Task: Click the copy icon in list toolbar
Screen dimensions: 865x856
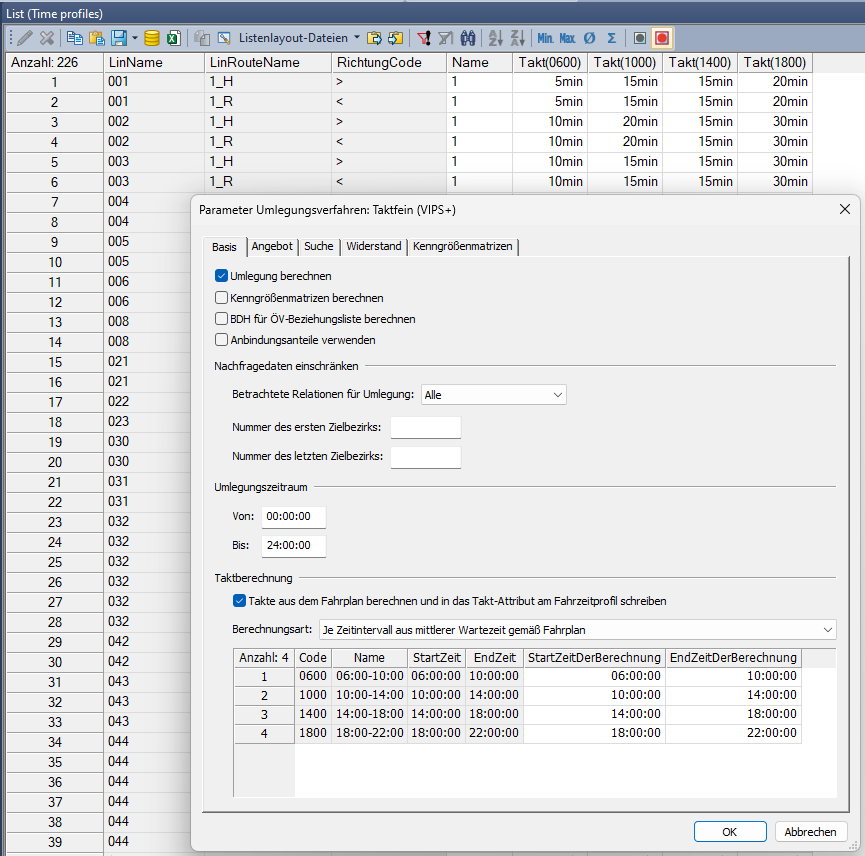Action: pyautogui.click(x=74, y=38)
